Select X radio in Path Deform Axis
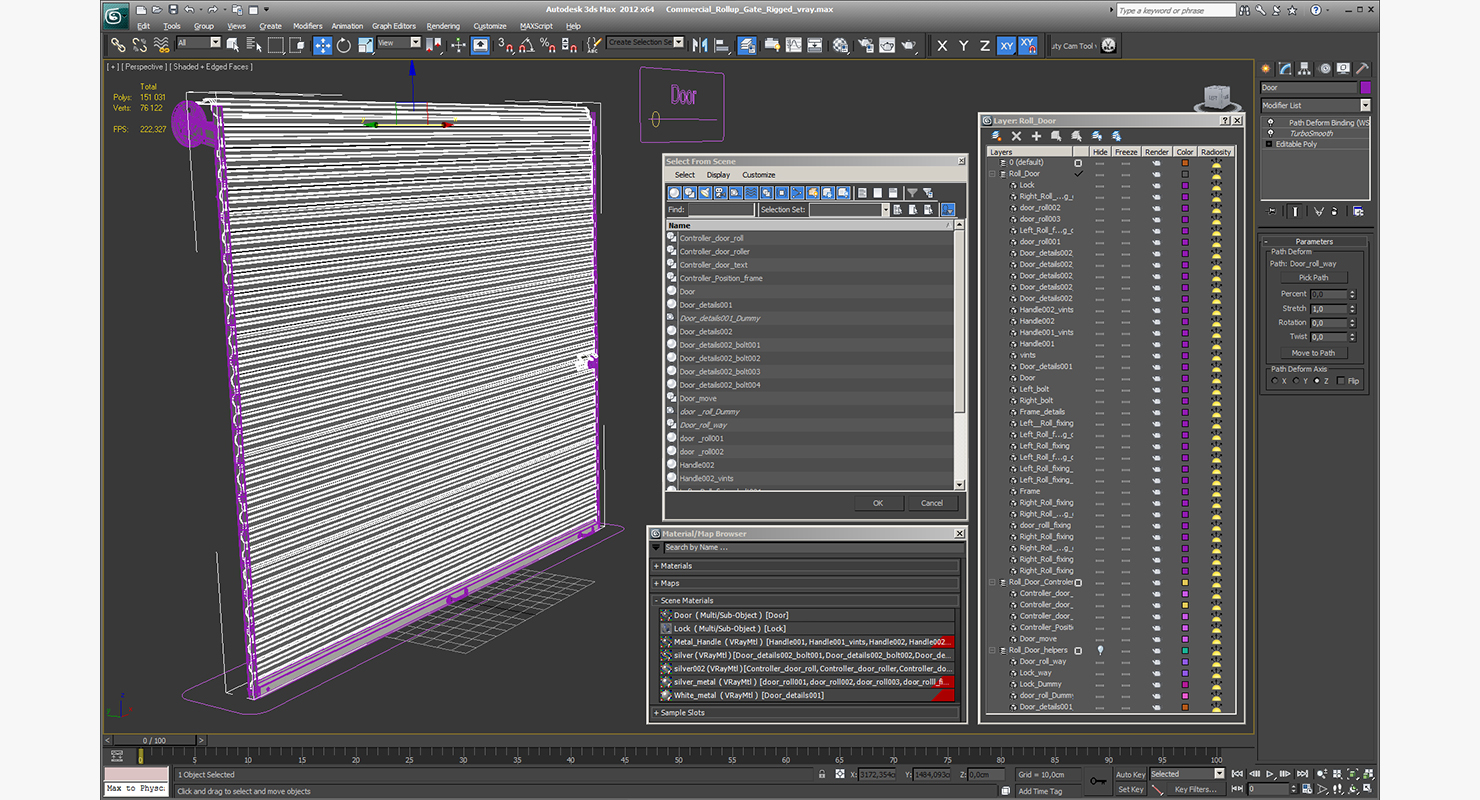The width and height of the screenshot is (1480, 800). [1275, 381]
